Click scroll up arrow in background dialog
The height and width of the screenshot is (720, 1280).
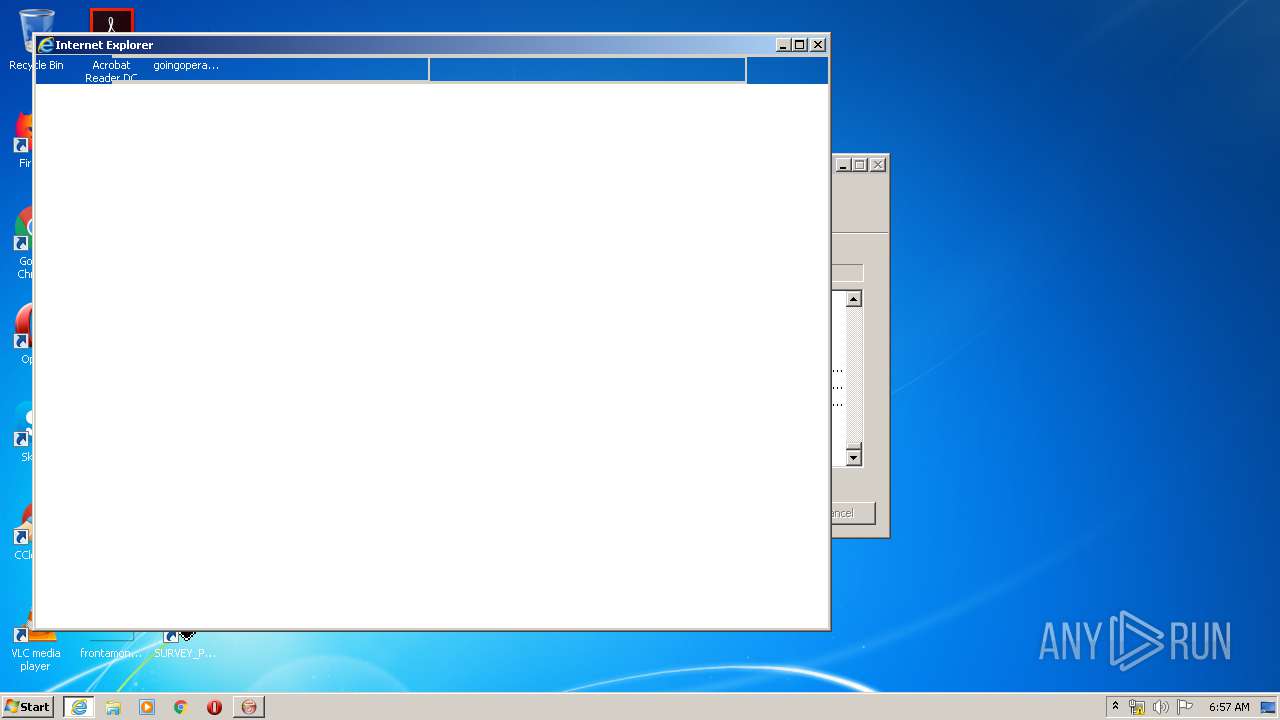(x=853, y=299)
